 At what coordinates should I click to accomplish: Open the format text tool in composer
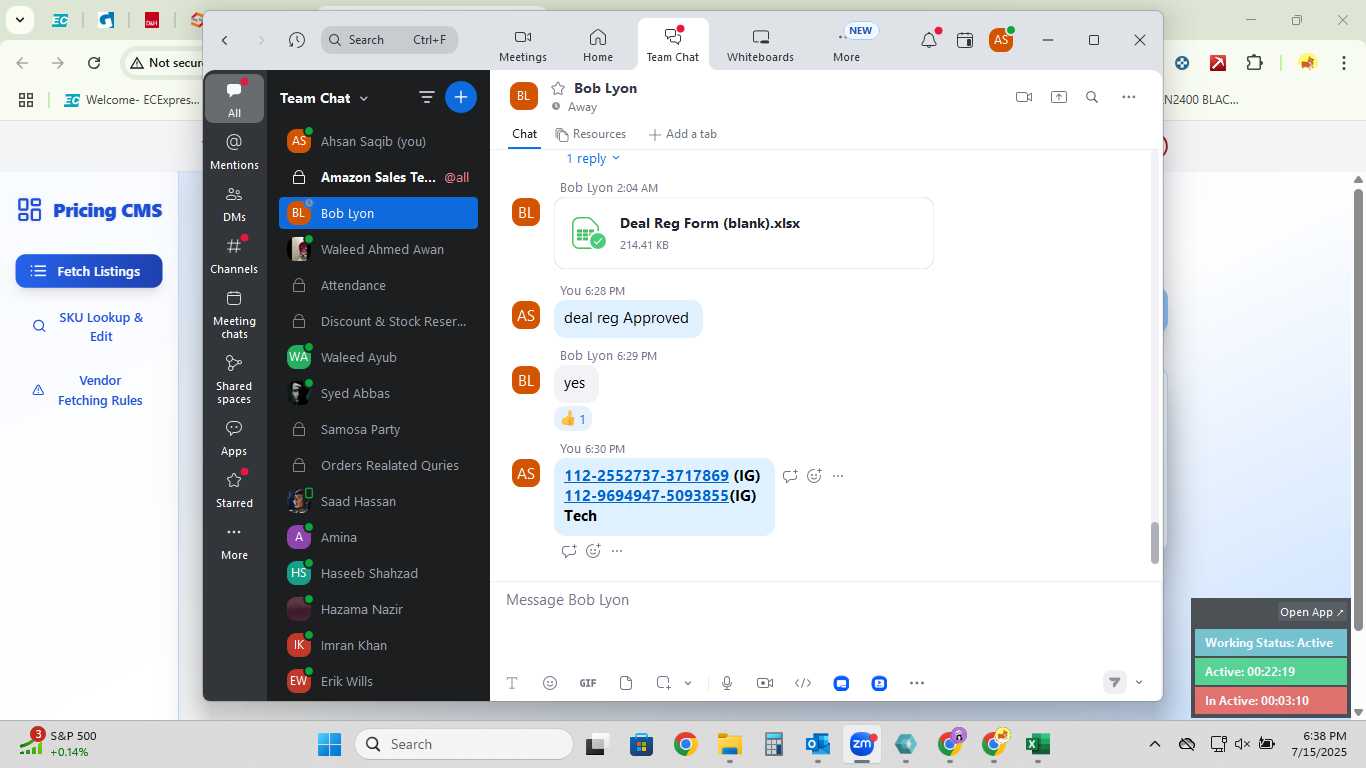512,683
